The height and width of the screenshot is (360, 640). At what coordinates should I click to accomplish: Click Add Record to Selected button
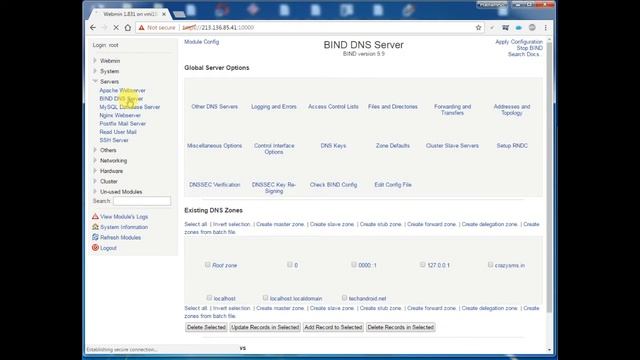pyautogui.click(x=333, y=327)
